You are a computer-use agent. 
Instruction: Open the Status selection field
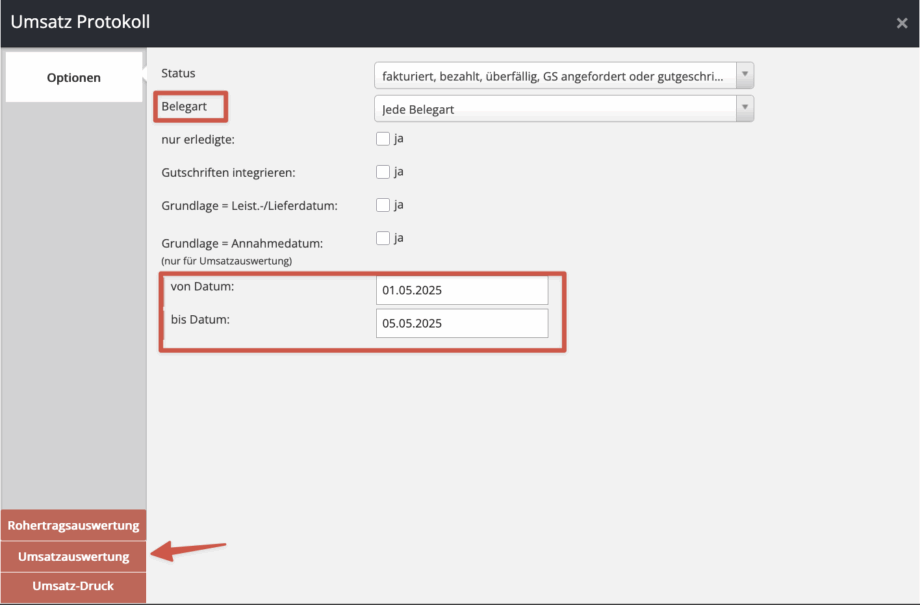point(553,76)
